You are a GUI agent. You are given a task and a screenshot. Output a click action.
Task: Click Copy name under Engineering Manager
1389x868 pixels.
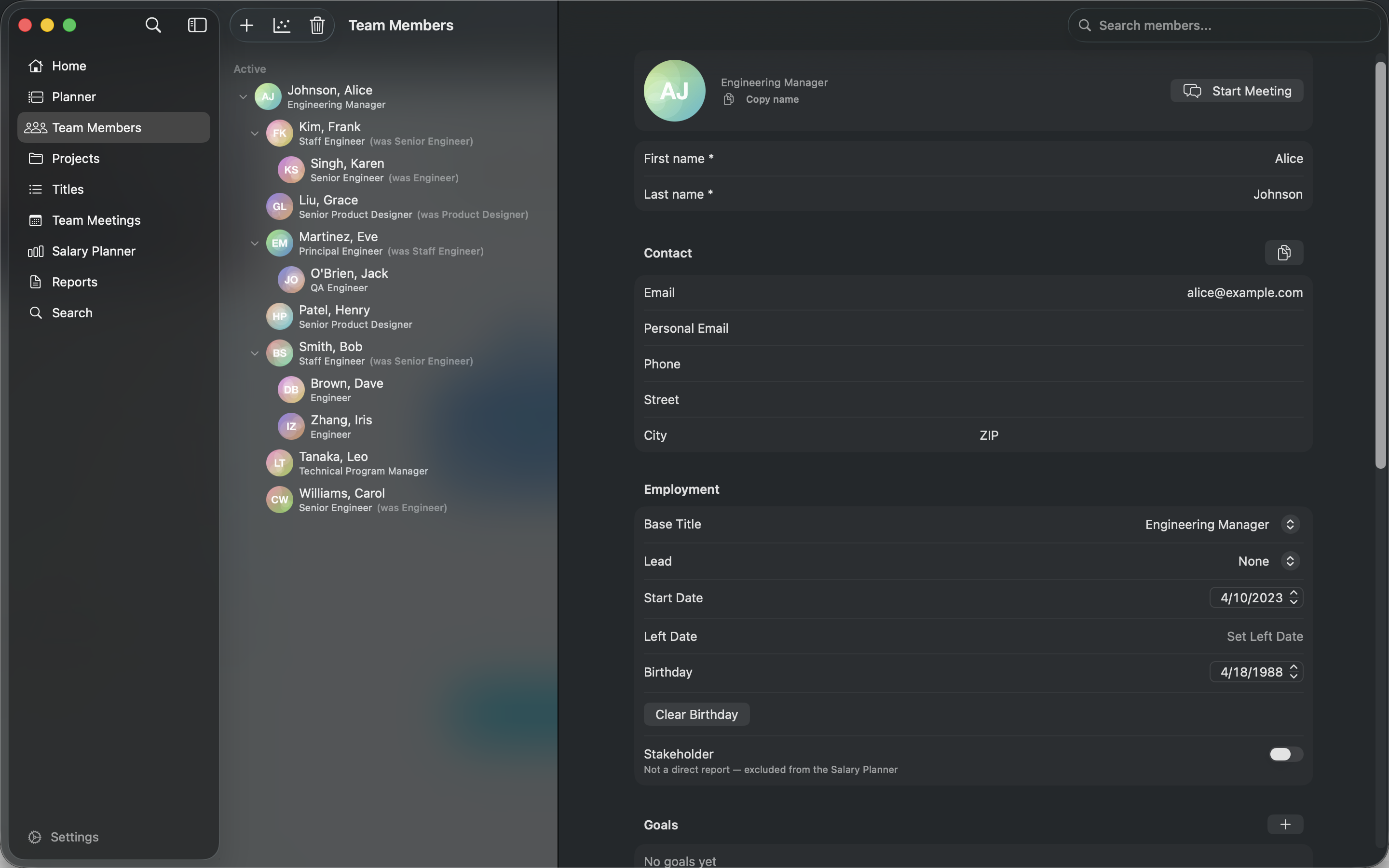click(x=761, y=99)
